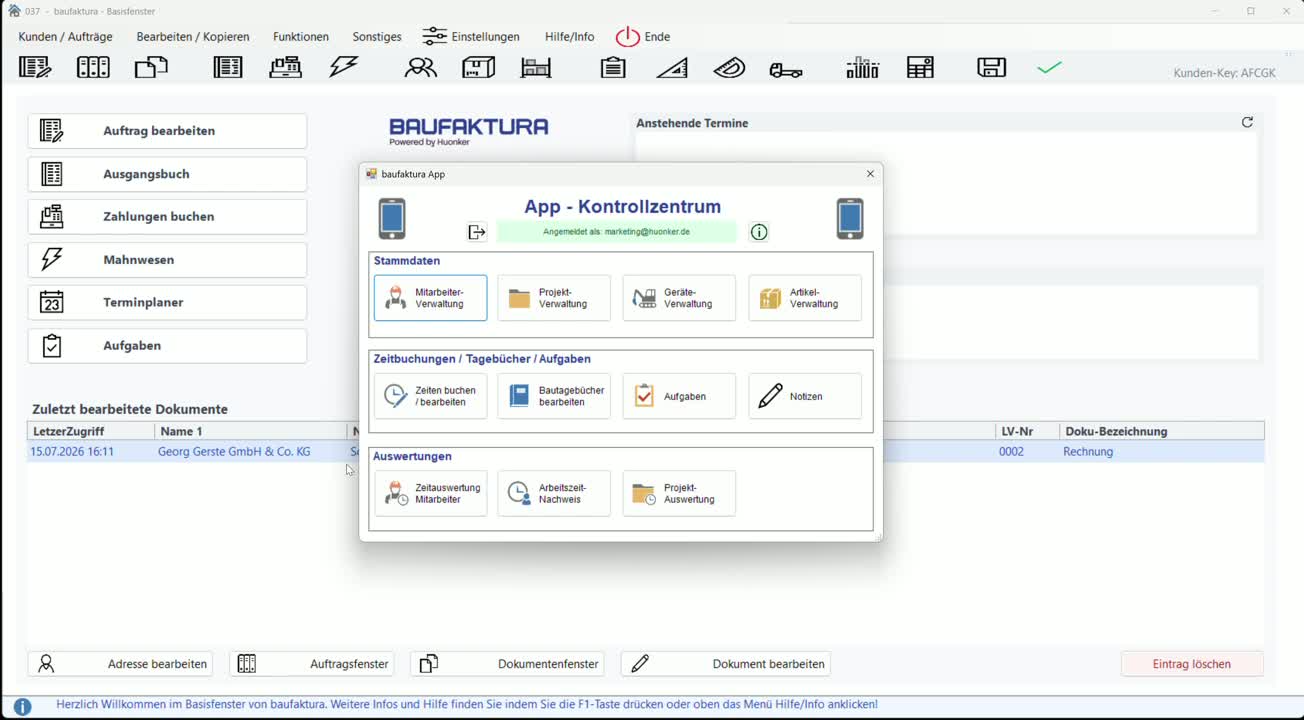Click the LV-Nr value 0002

point(1012,452)
